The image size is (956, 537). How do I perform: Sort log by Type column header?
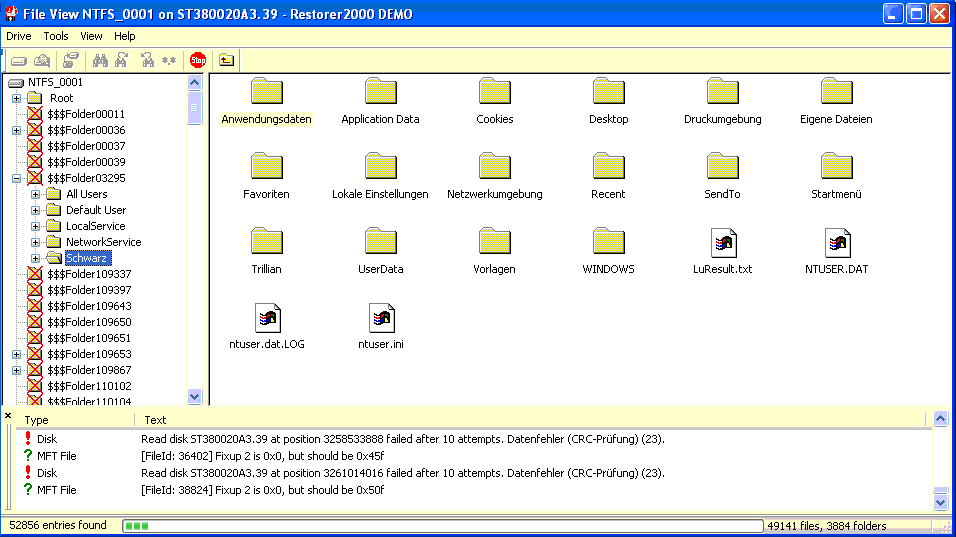tap(74, 420)
